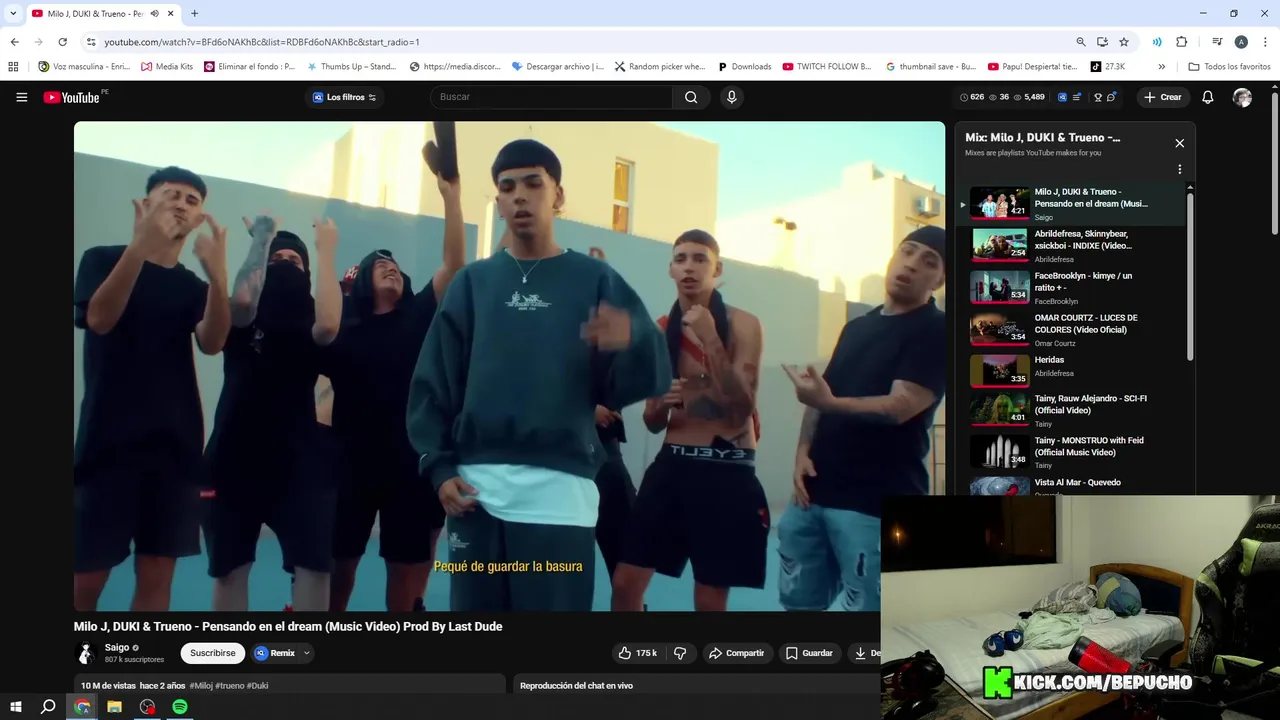This screenshot has height=720, width=1280.
Task: Close the current Chrome tab
Action: point(171,13)
